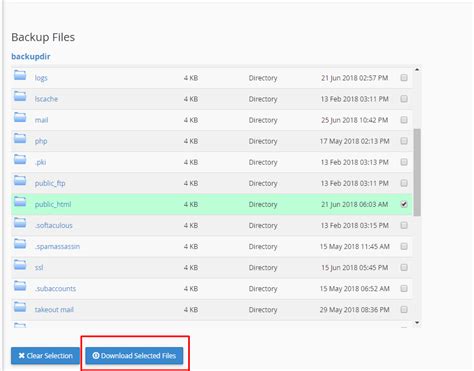Check the box for the .spamassassin directory
474x371 pixels.
click(404, 246)
